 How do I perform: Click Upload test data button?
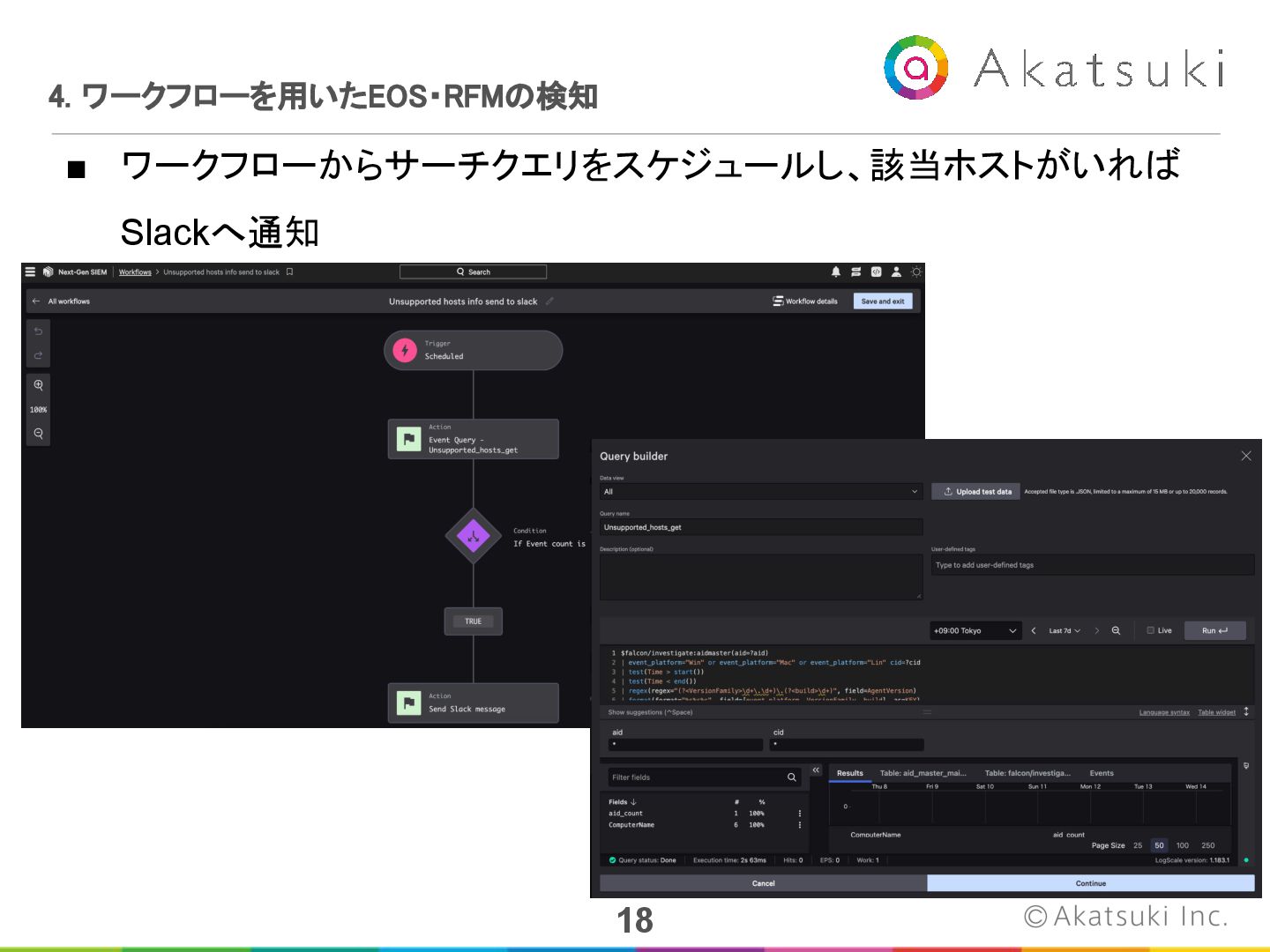tap(976, 492)
